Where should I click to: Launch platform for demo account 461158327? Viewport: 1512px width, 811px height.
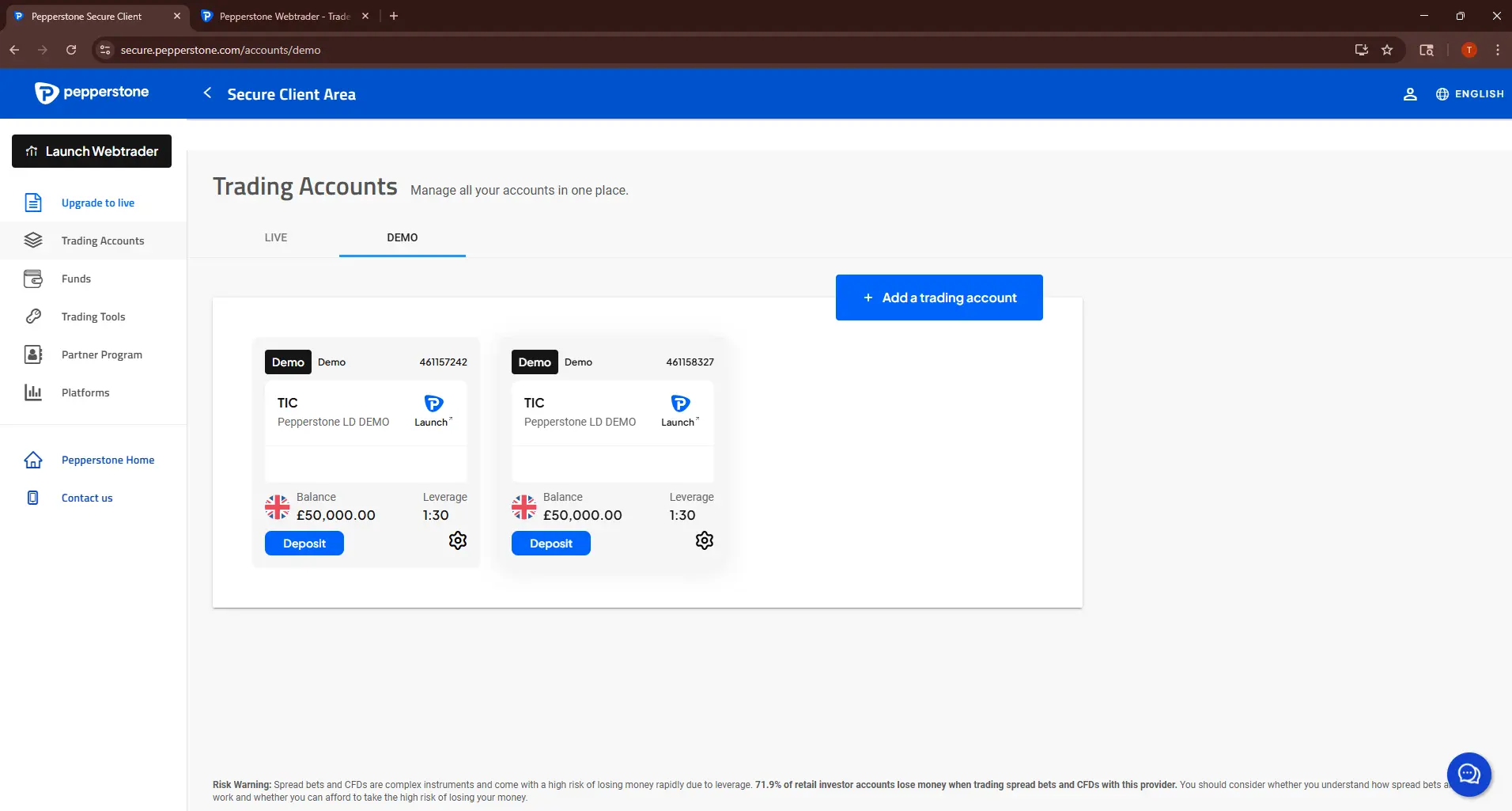pyautogui.click(x=680, y=411)
